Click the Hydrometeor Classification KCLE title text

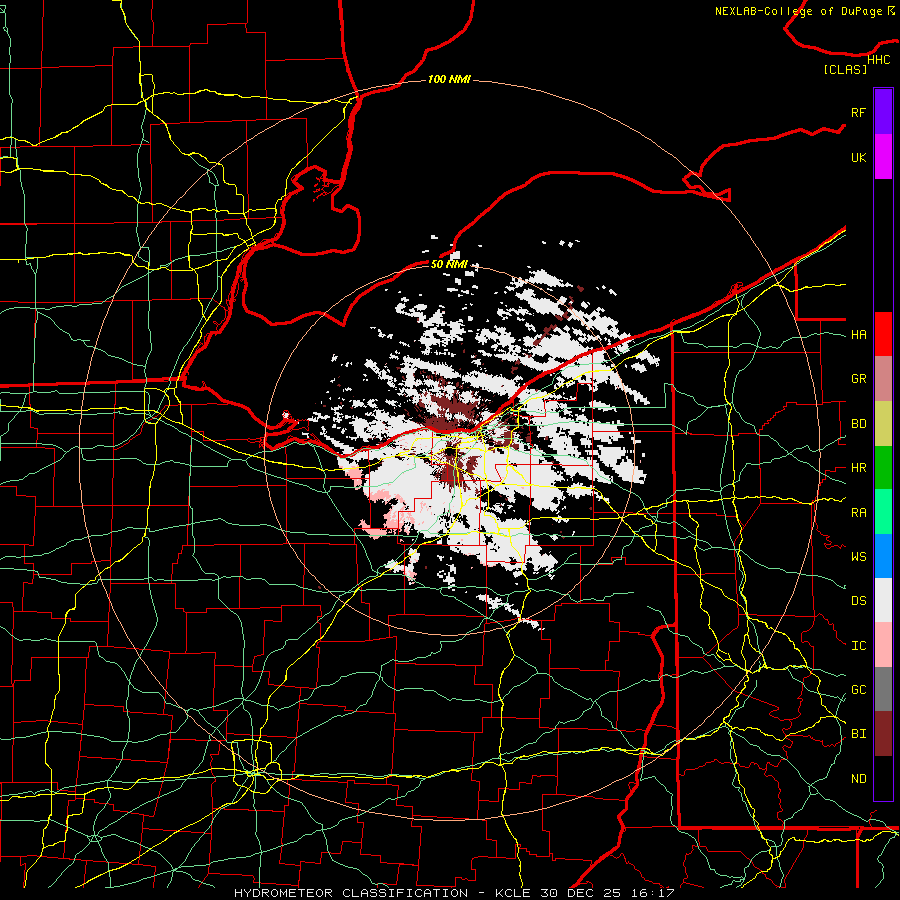pyautogui.click(x=454, y=893)
